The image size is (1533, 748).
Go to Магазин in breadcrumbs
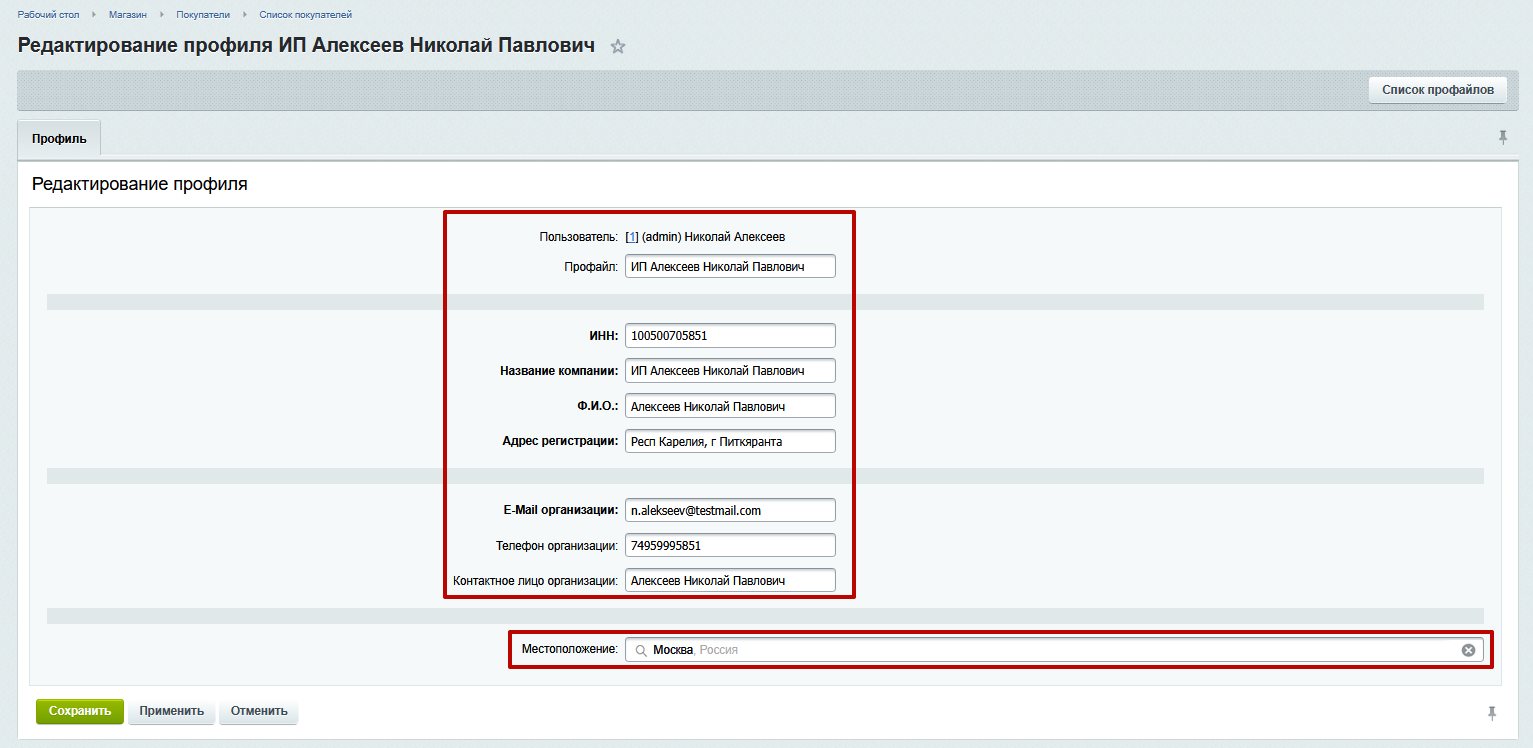(x=128, y=15)
